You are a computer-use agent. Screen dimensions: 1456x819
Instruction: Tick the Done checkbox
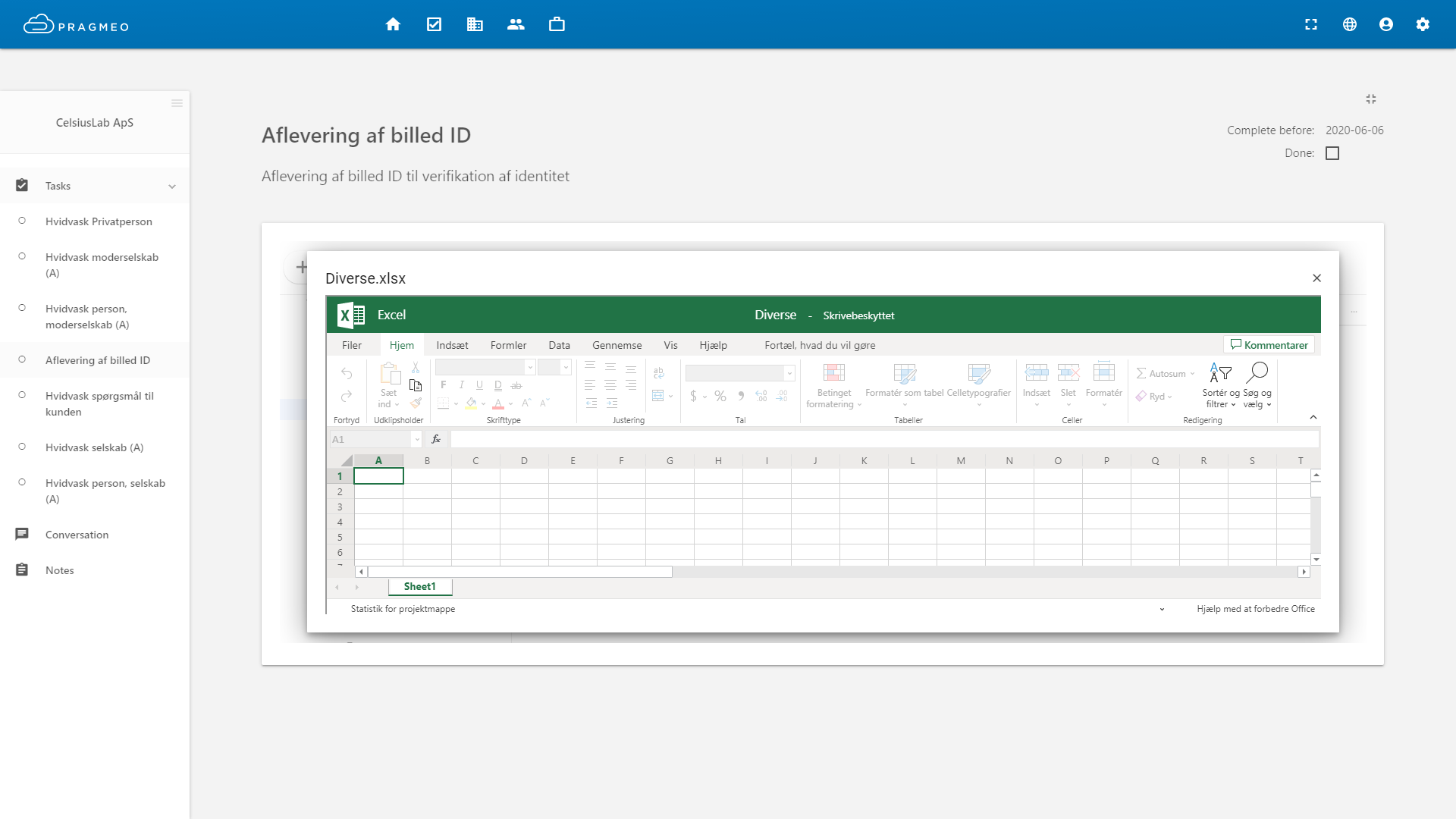(1332, 153)
